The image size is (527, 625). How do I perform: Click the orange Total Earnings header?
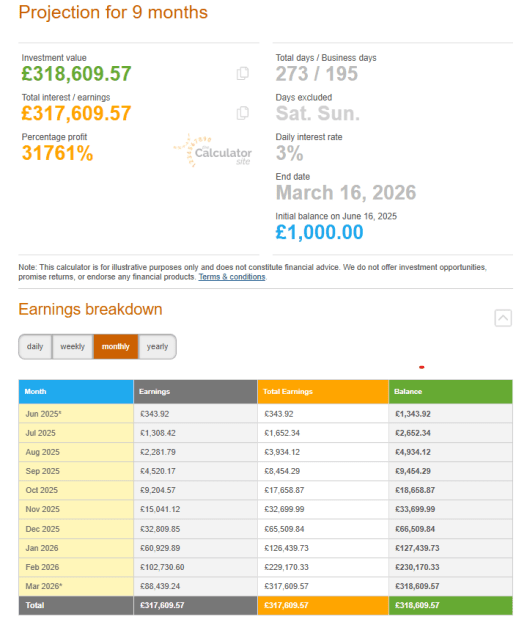pyautogui.click(x=323, y=391)
